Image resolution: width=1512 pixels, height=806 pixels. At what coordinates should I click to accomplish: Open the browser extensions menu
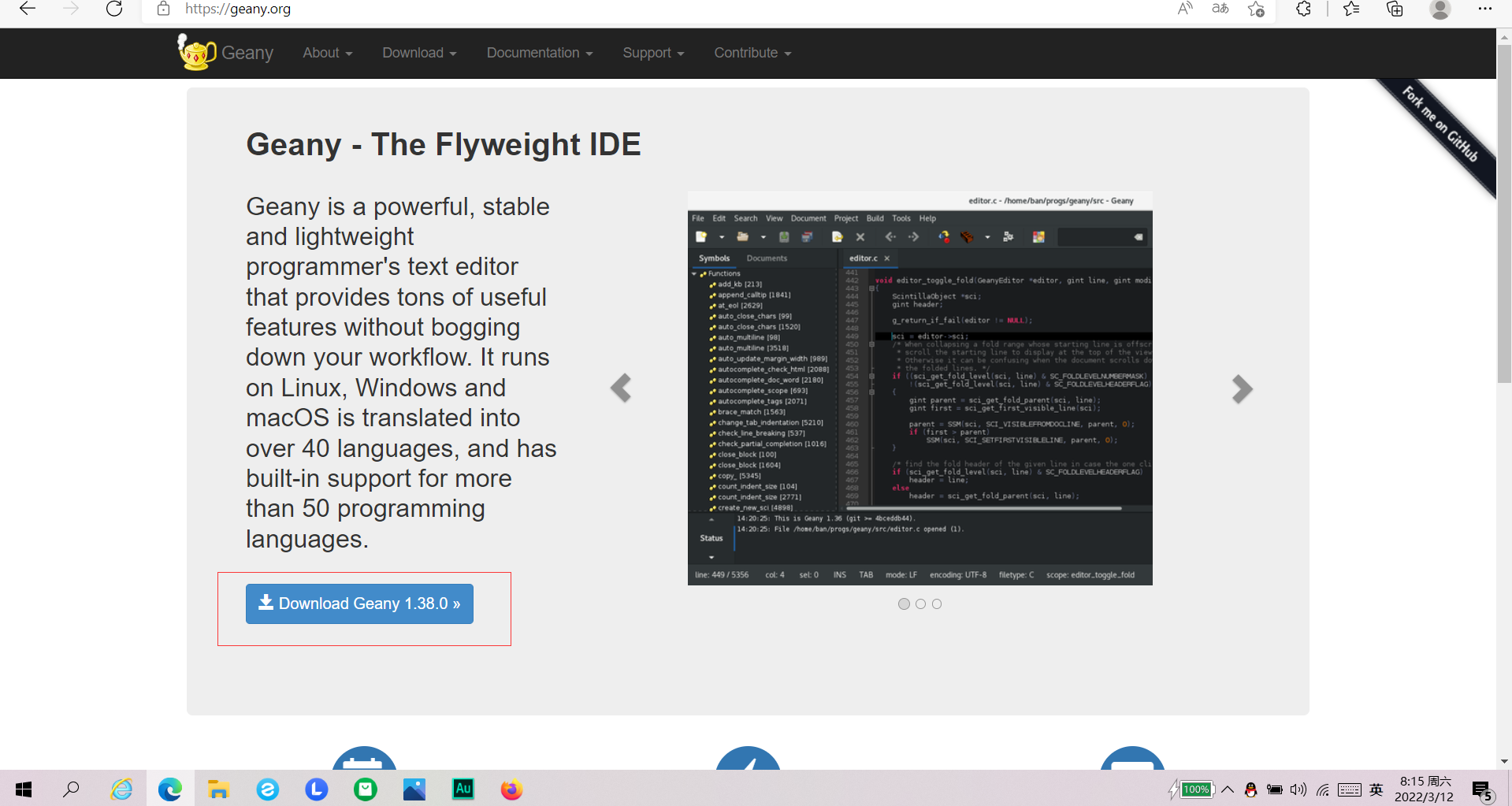click(1303, 9)
